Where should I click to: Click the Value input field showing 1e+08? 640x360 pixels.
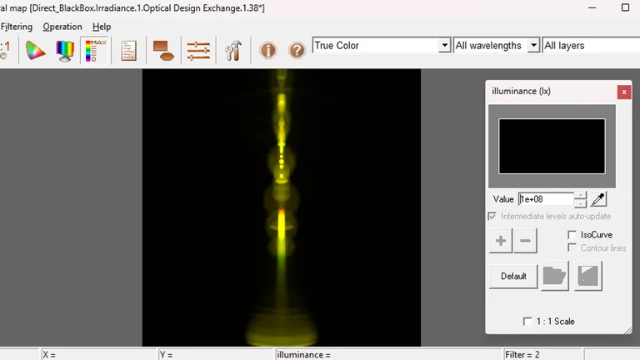(x=546, y=199)
